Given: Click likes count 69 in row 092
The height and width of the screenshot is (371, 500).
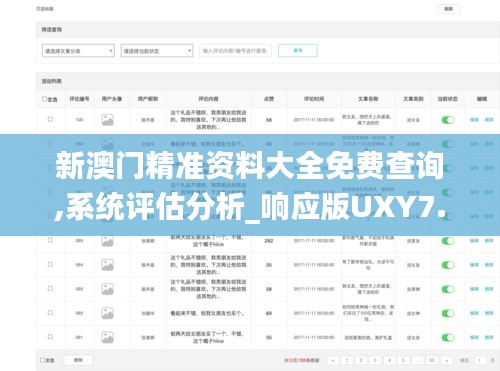Looking at the screenshot, I should pos(269,313).
